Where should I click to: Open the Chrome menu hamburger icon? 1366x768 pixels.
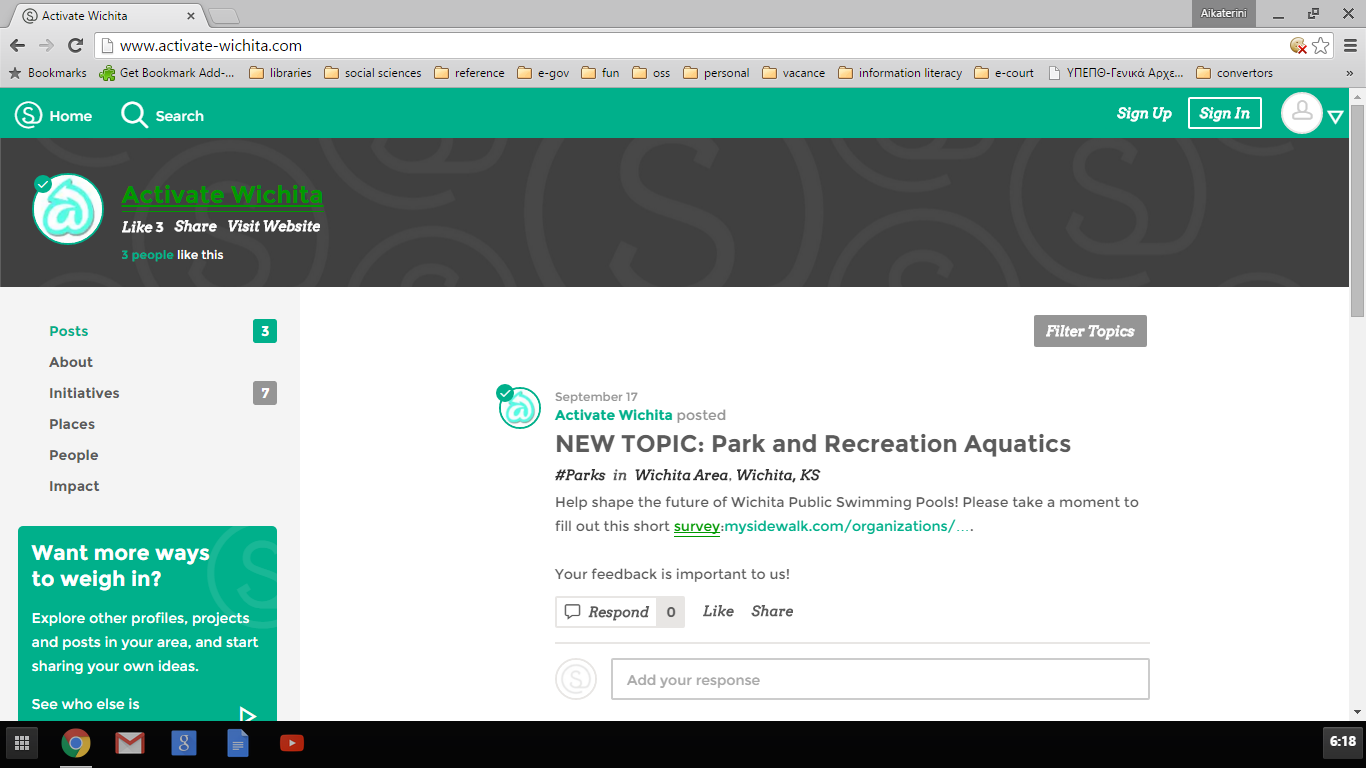coord(1350,45)
